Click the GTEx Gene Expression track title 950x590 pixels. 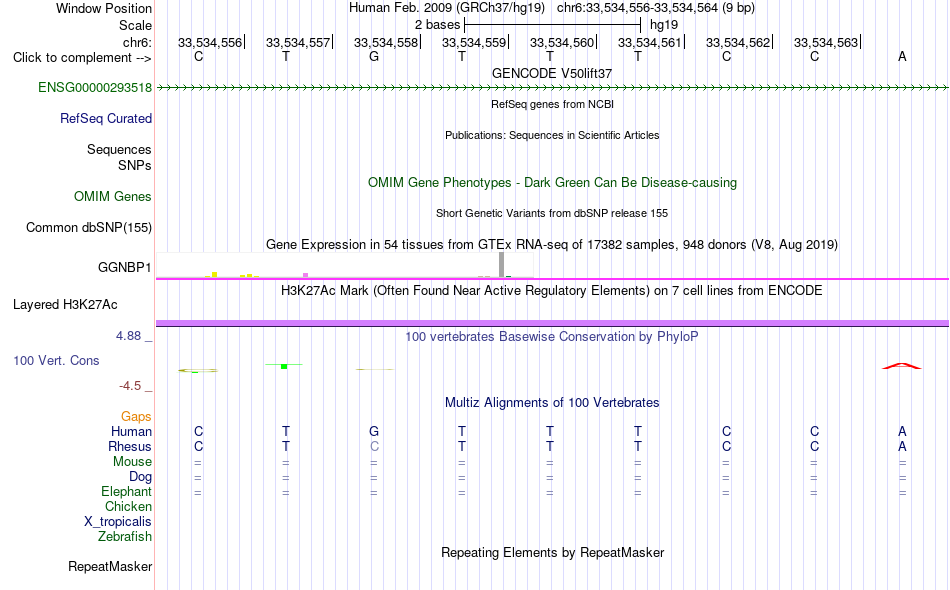point(552,245)
